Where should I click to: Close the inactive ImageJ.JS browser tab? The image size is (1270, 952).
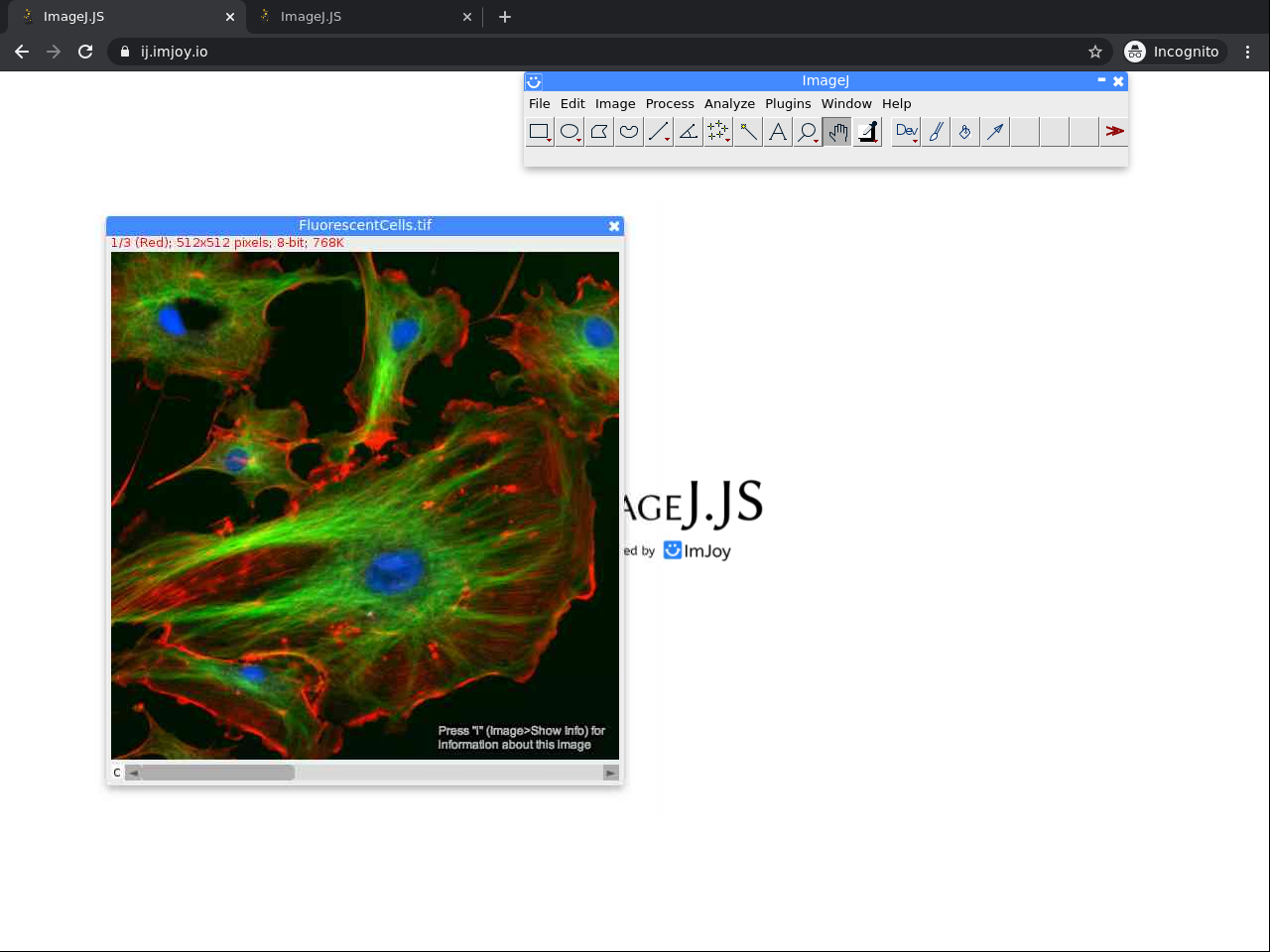tap(467, 17)
